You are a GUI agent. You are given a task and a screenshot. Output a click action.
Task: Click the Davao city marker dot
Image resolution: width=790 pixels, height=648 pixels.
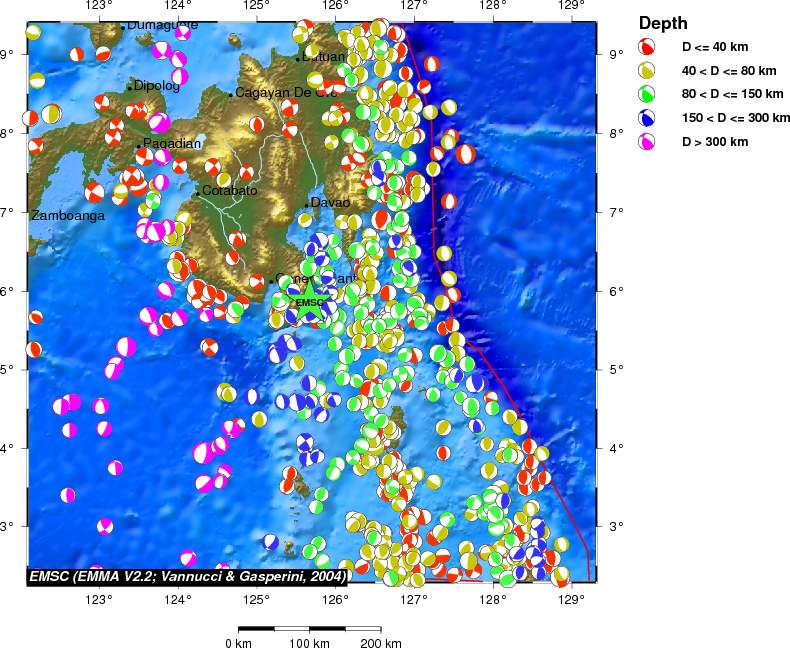coord(307,205)
